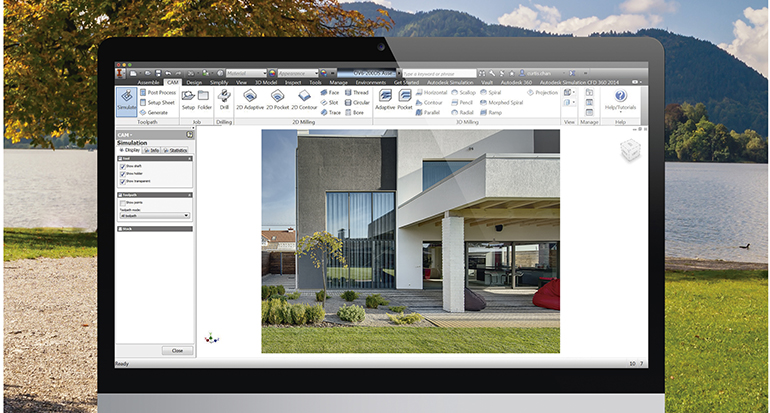Open the Statistics tab in Simulation panel
This screenshot has width=770, height=413.
pos(177,150)
